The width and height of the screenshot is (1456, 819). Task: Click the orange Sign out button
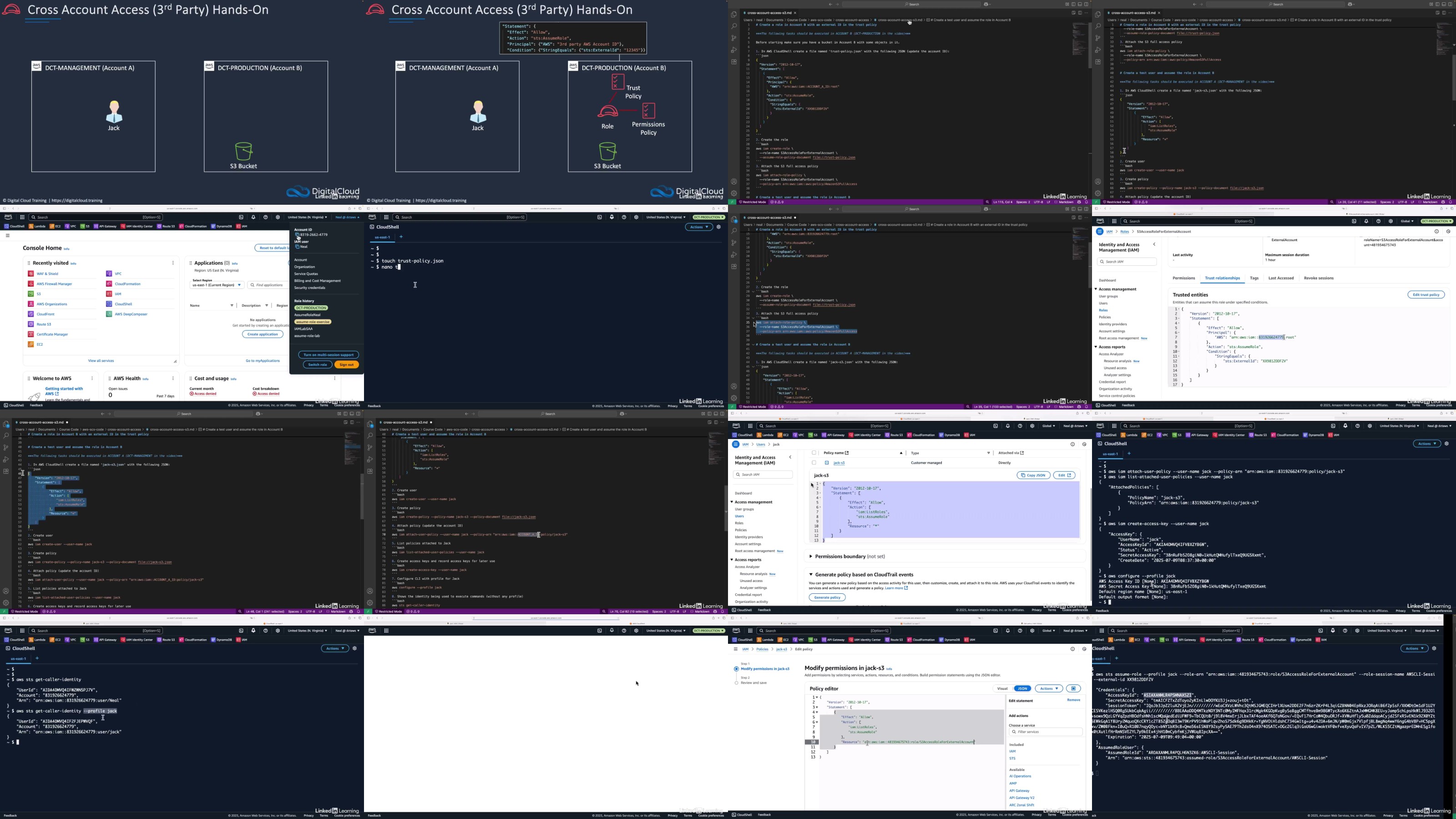point(346,364)
